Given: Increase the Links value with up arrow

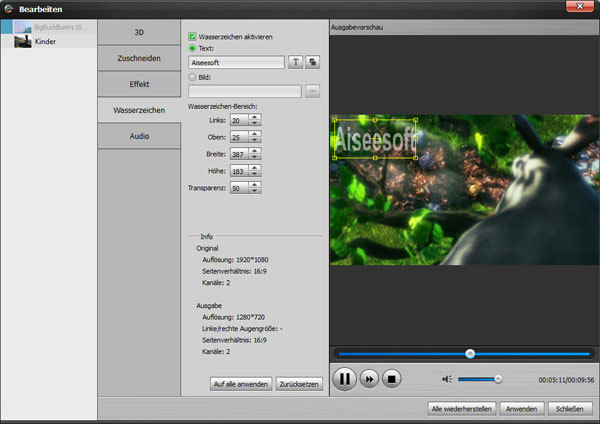Looking at the screenshot, I should click(255, 117).
